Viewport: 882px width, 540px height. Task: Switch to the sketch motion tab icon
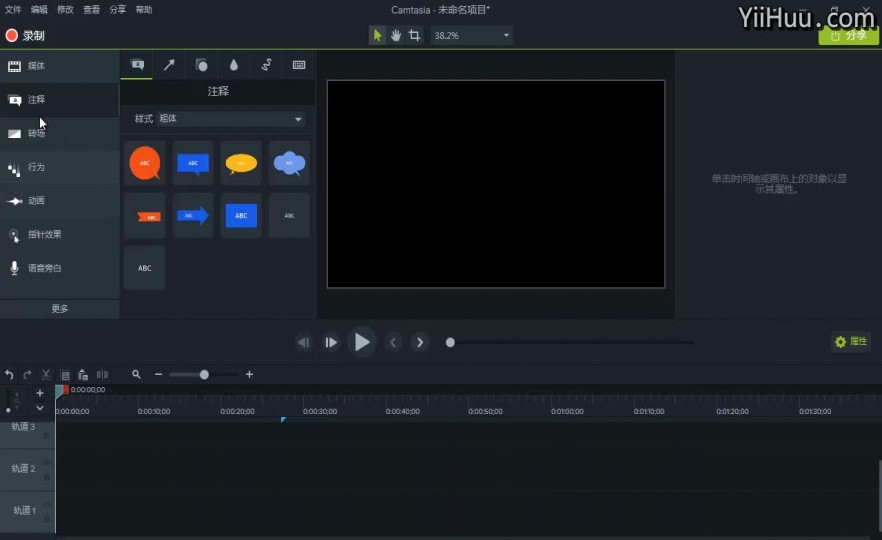[x=266, y=65]
